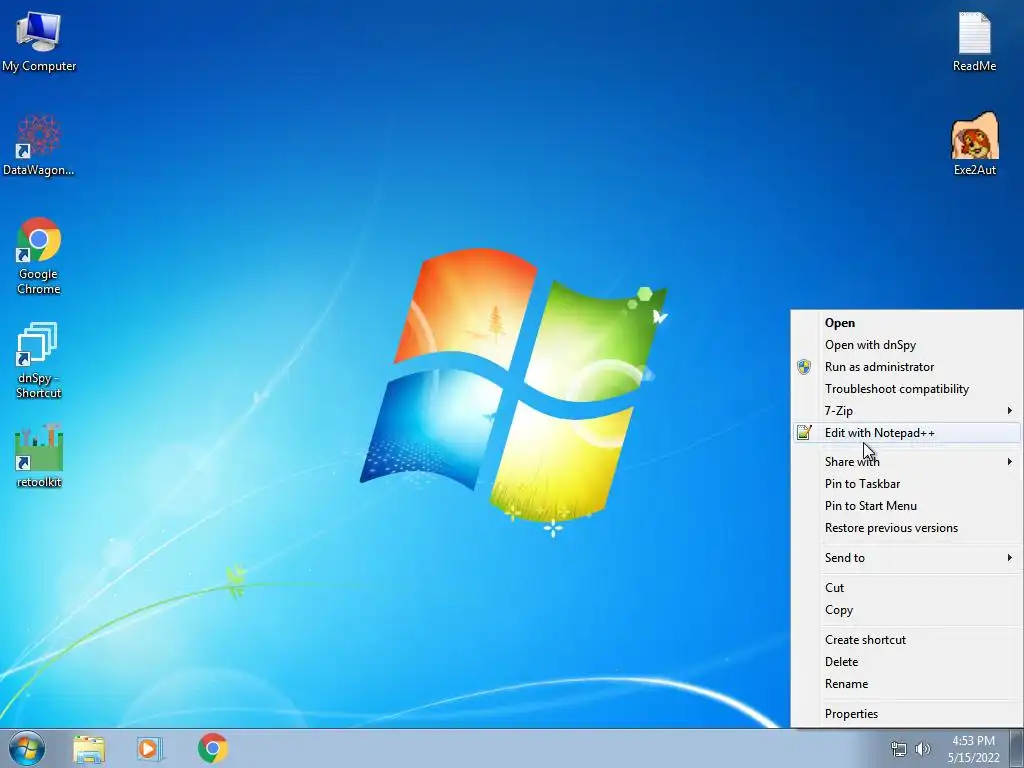Click the Show desktop button strip
1024x768 pixels.
point(1017,748)
